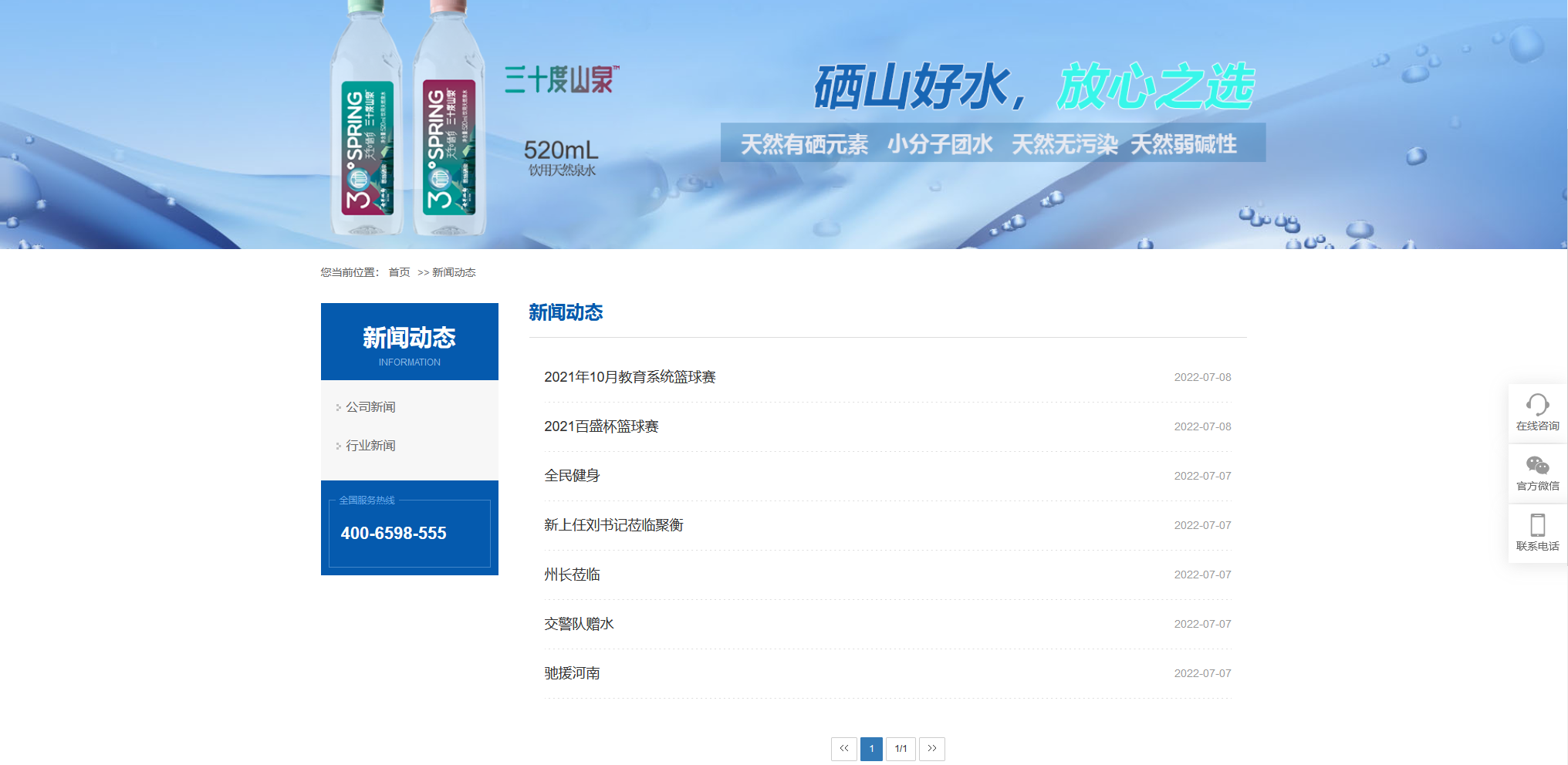Image resolution: width=1568 pixels, height=765 pixels.
Task: Go to the next page arrow
Action: 931,748
